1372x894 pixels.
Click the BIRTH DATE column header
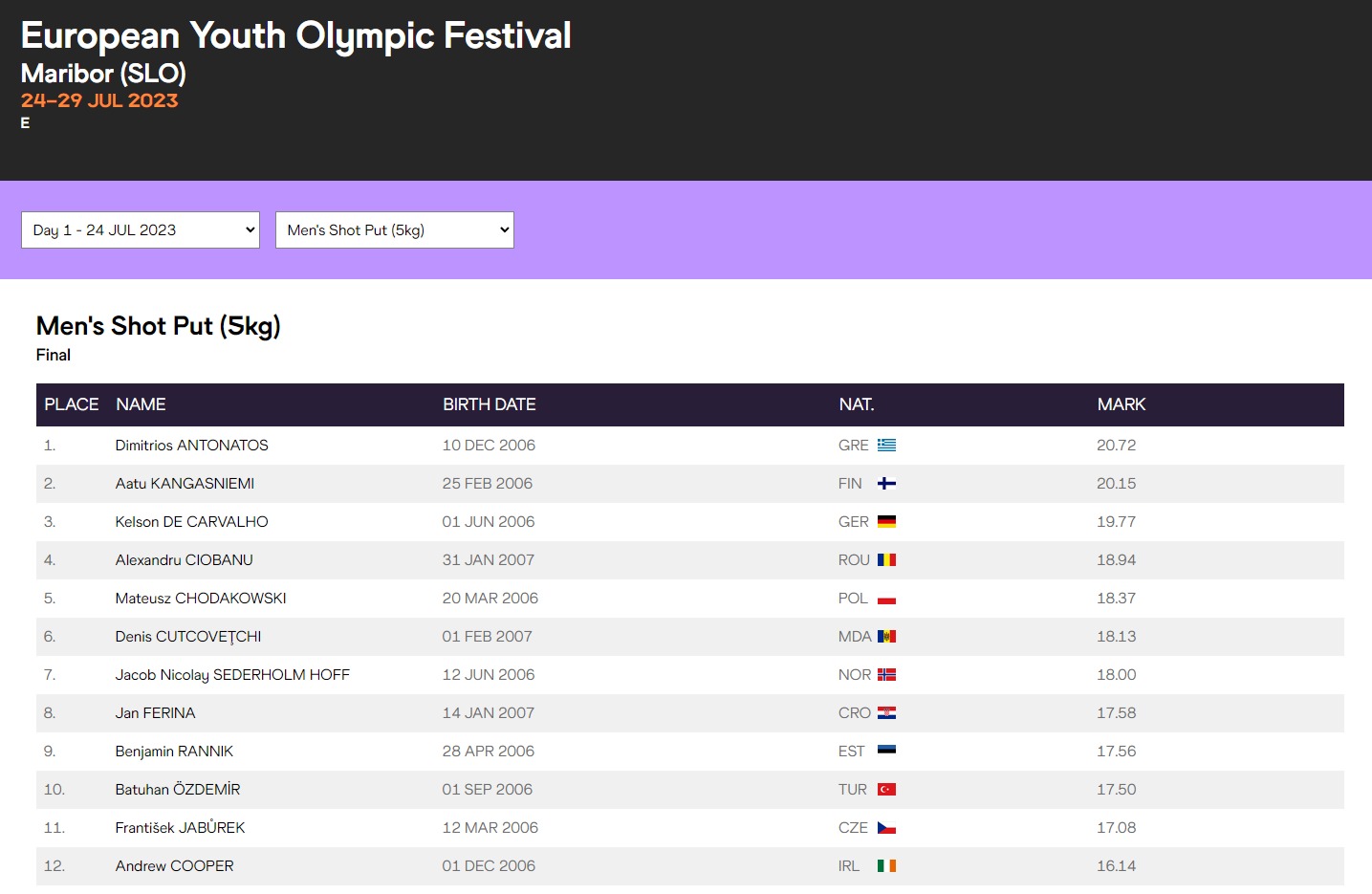[x=489, y=404]
